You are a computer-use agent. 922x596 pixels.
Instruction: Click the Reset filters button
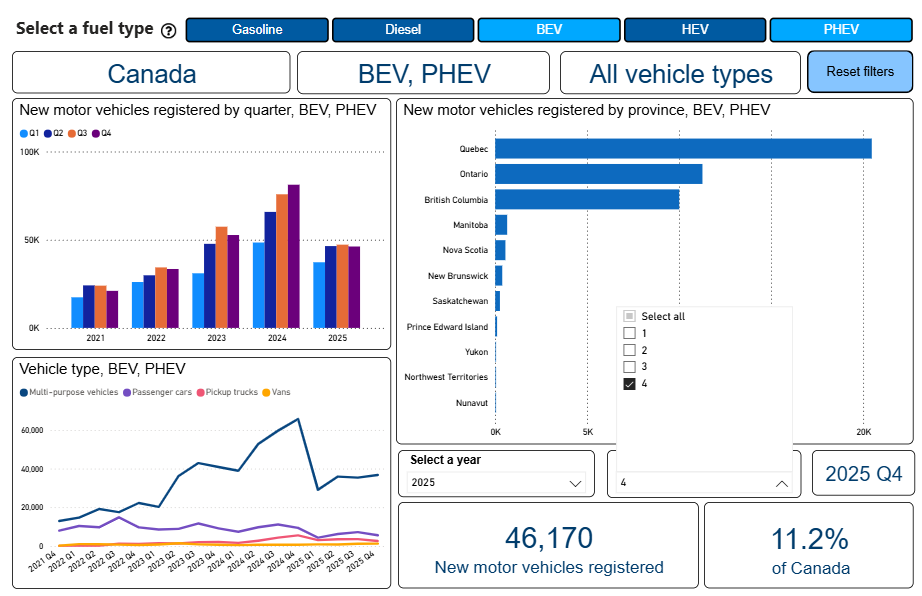tap(860, 72)
